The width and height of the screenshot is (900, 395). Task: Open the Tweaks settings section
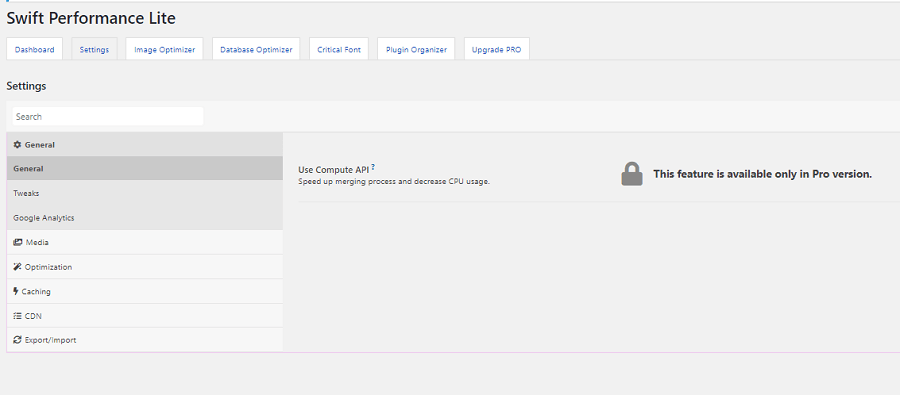point(145,193)
